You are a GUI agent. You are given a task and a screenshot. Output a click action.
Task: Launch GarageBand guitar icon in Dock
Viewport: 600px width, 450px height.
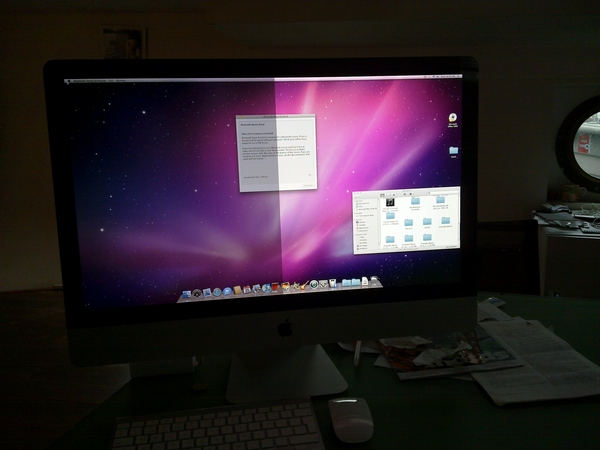304,285
